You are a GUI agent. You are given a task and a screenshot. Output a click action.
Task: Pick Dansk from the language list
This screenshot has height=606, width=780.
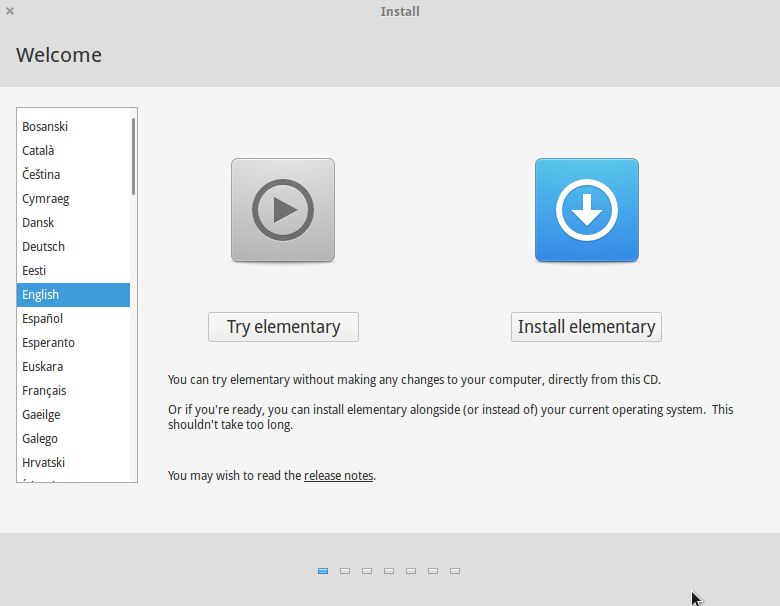coord(73,222)
